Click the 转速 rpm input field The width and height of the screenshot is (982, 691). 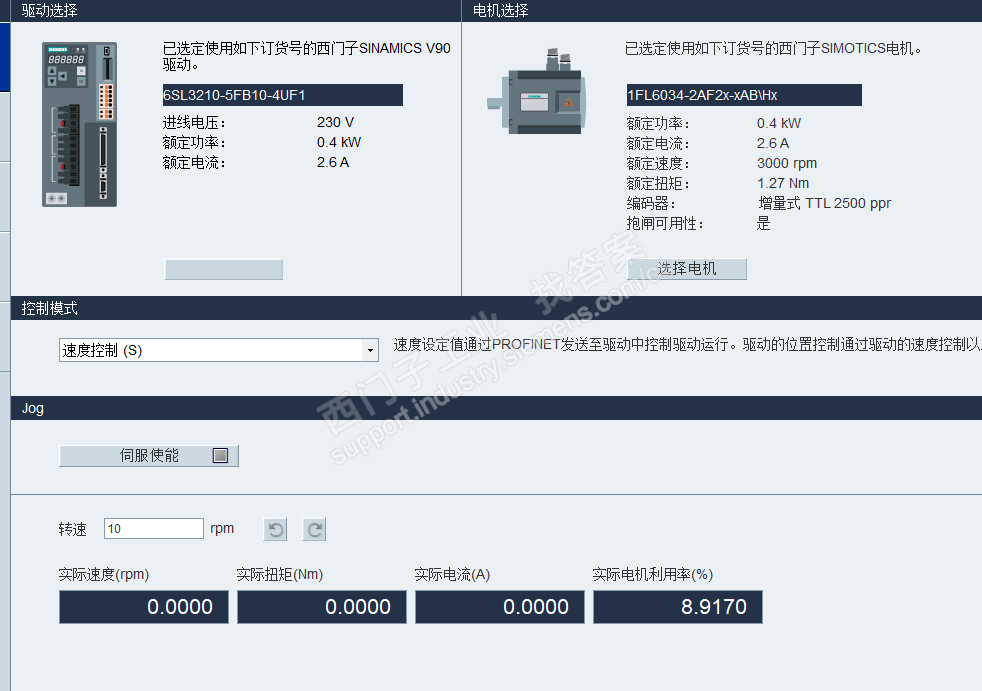154,529
